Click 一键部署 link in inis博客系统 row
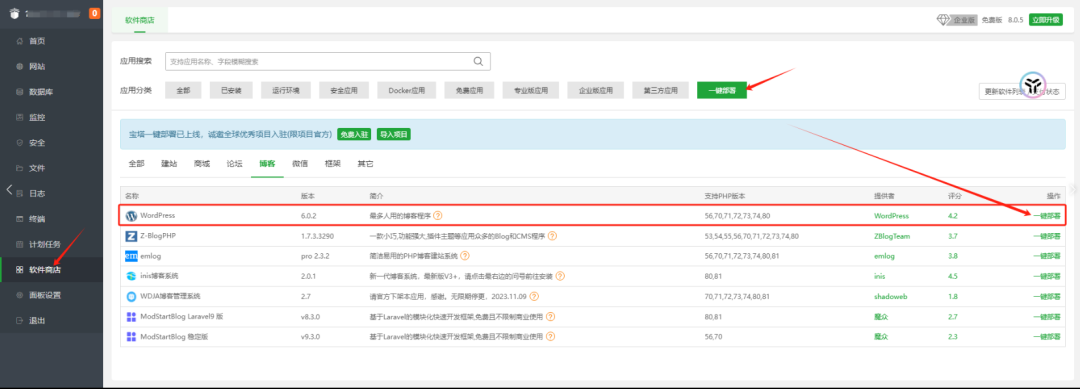 click(1046, 276)
